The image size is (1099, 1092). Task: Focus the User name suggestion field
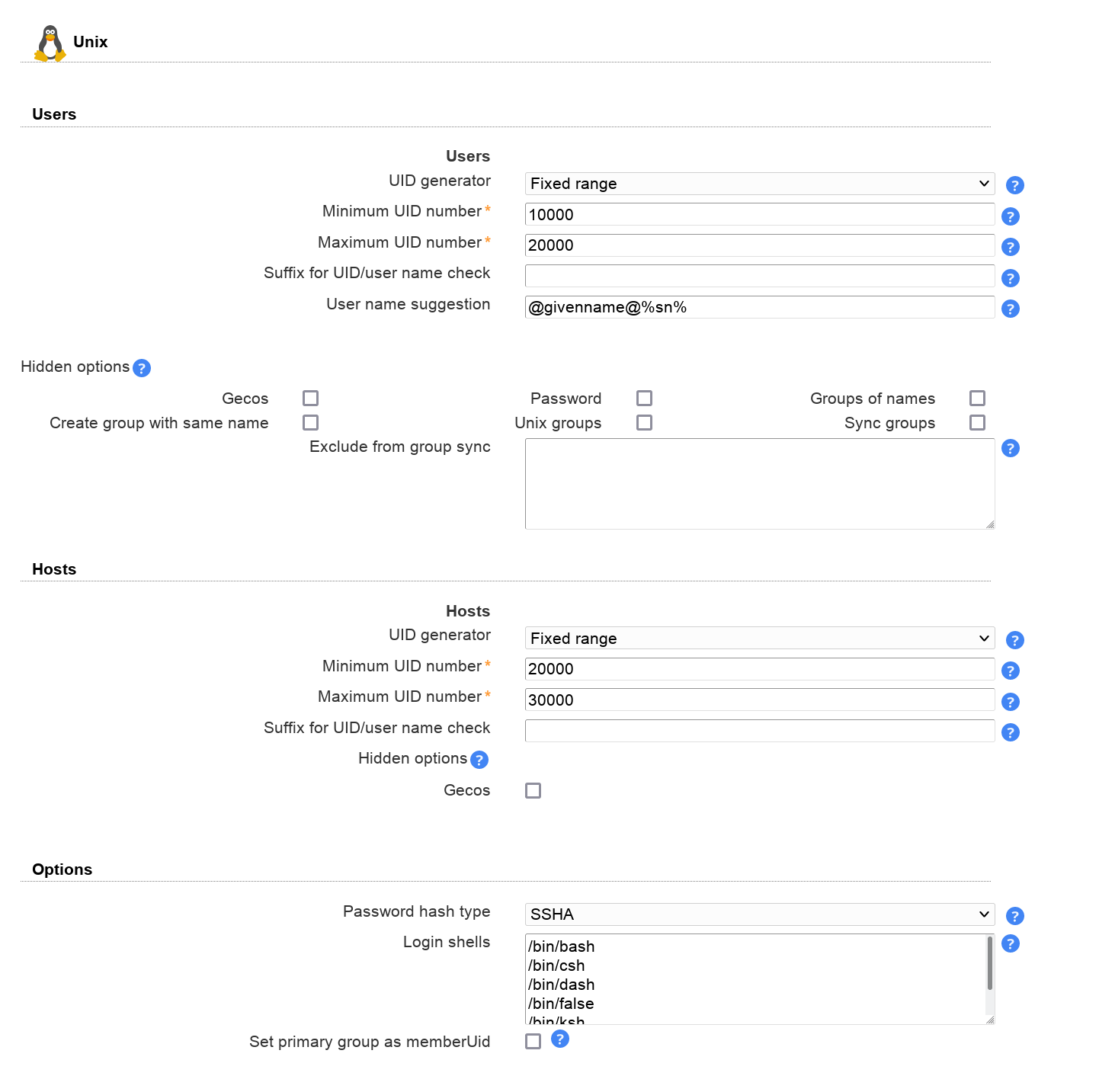click(759, 308)
